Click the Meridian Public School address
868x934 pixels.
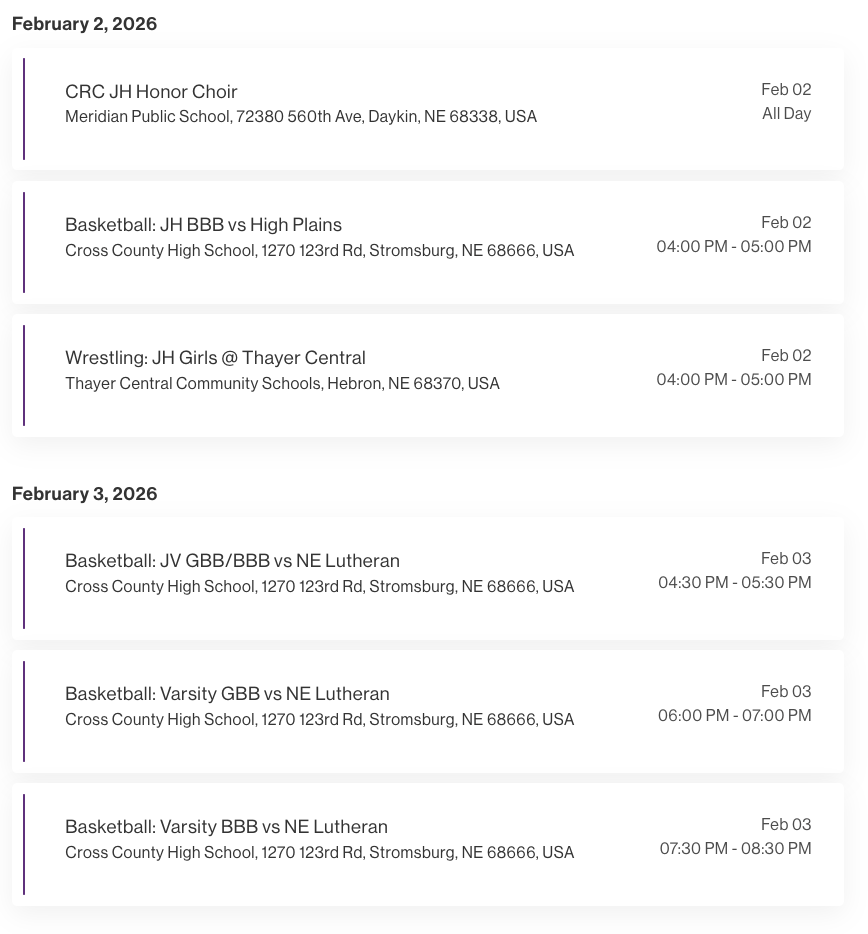[300, 117]
